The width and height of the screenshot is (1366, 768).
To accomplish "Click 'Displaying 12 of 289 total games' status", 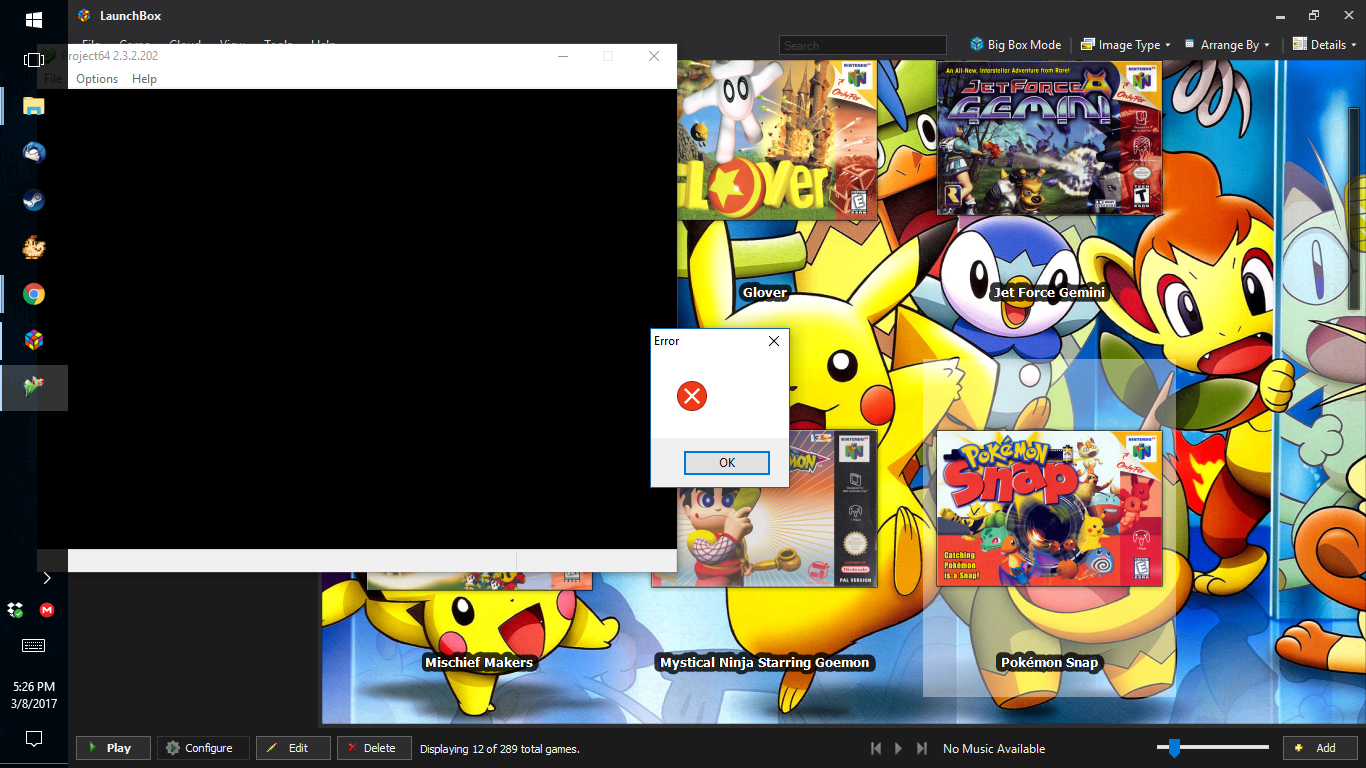I will coord(500,749).
